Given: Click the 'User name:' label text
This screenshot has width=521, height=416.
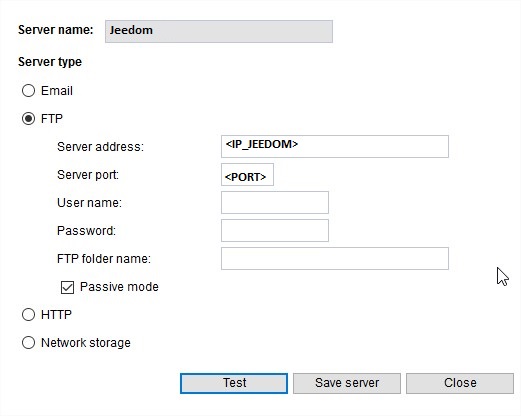Looking at the screenshot, I should pos(89,203).
